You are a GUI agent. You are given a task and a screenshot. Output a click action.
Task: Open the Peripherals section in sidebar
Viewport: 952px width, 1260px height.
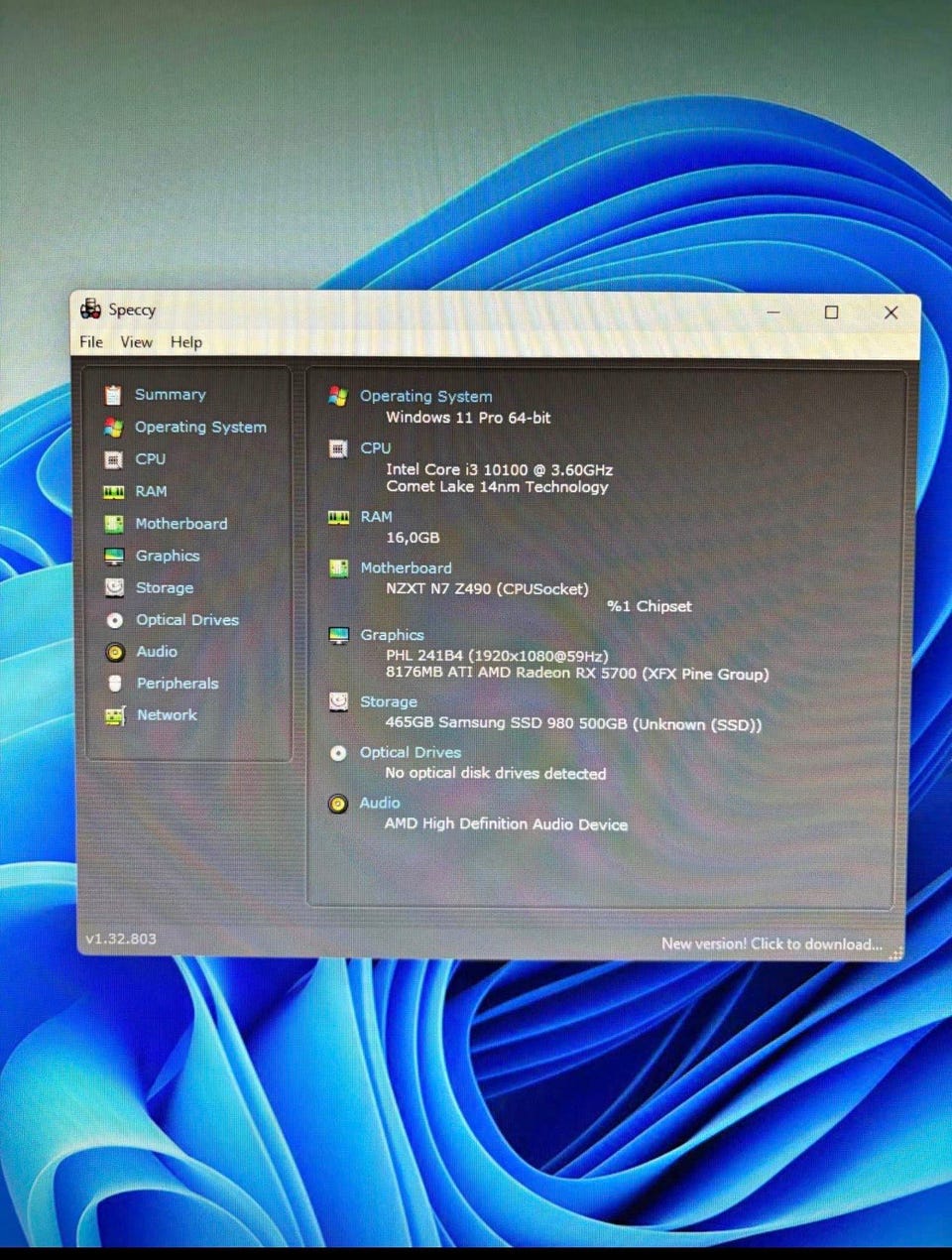[x=178, y=684]
